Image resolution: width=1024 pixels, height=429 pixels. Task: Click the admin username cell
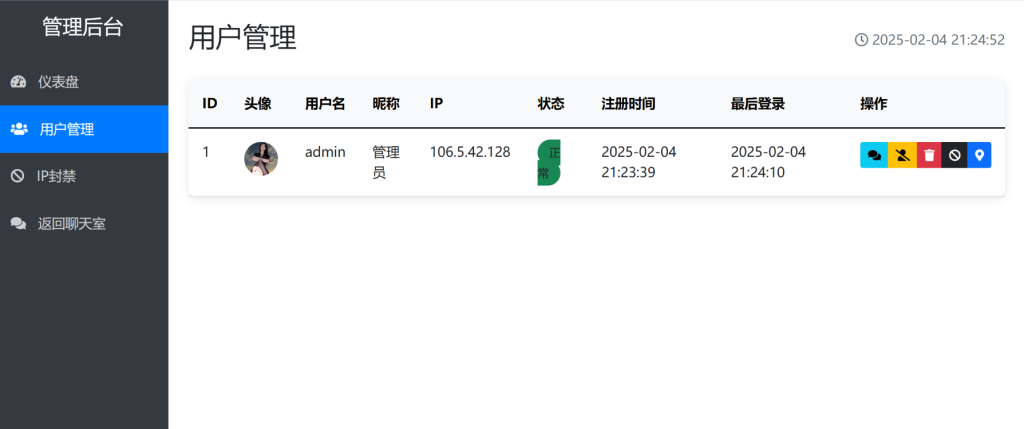(325, 152)
